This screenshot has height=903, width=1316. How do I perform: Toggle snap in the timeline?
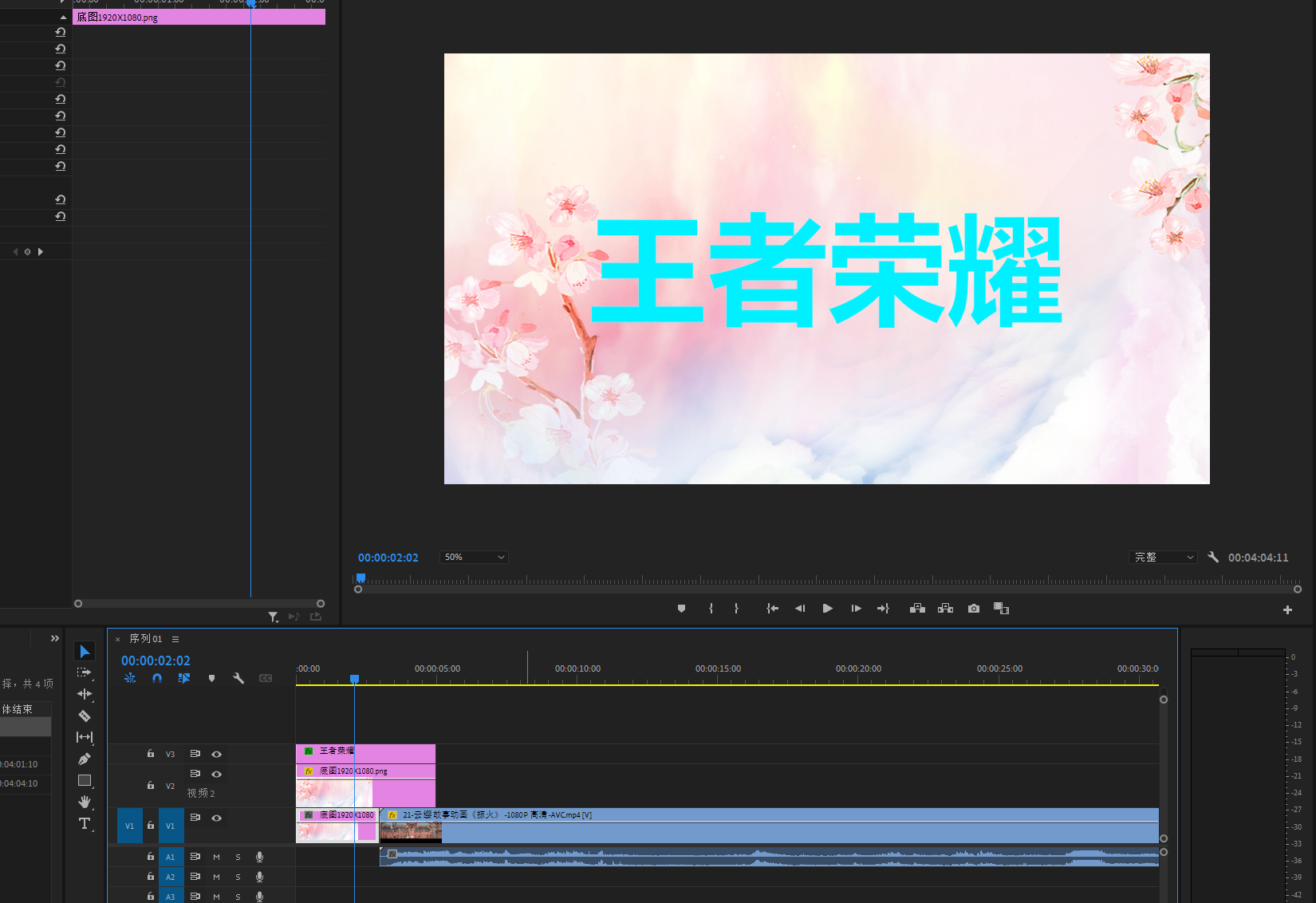(x=157, y=678)
